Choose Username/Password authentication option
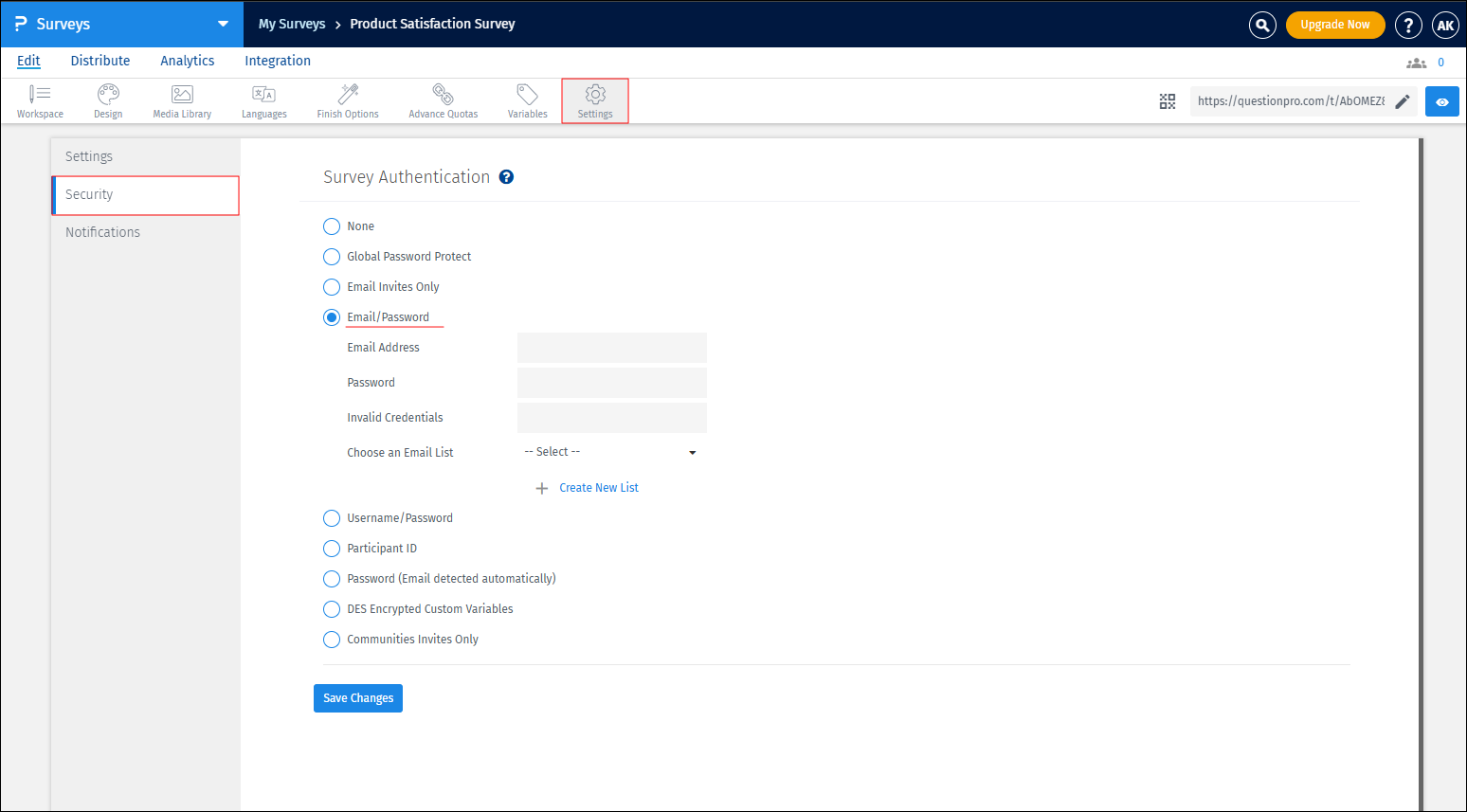The height and width of the screenshot is (812, 1467). point(332,518)
